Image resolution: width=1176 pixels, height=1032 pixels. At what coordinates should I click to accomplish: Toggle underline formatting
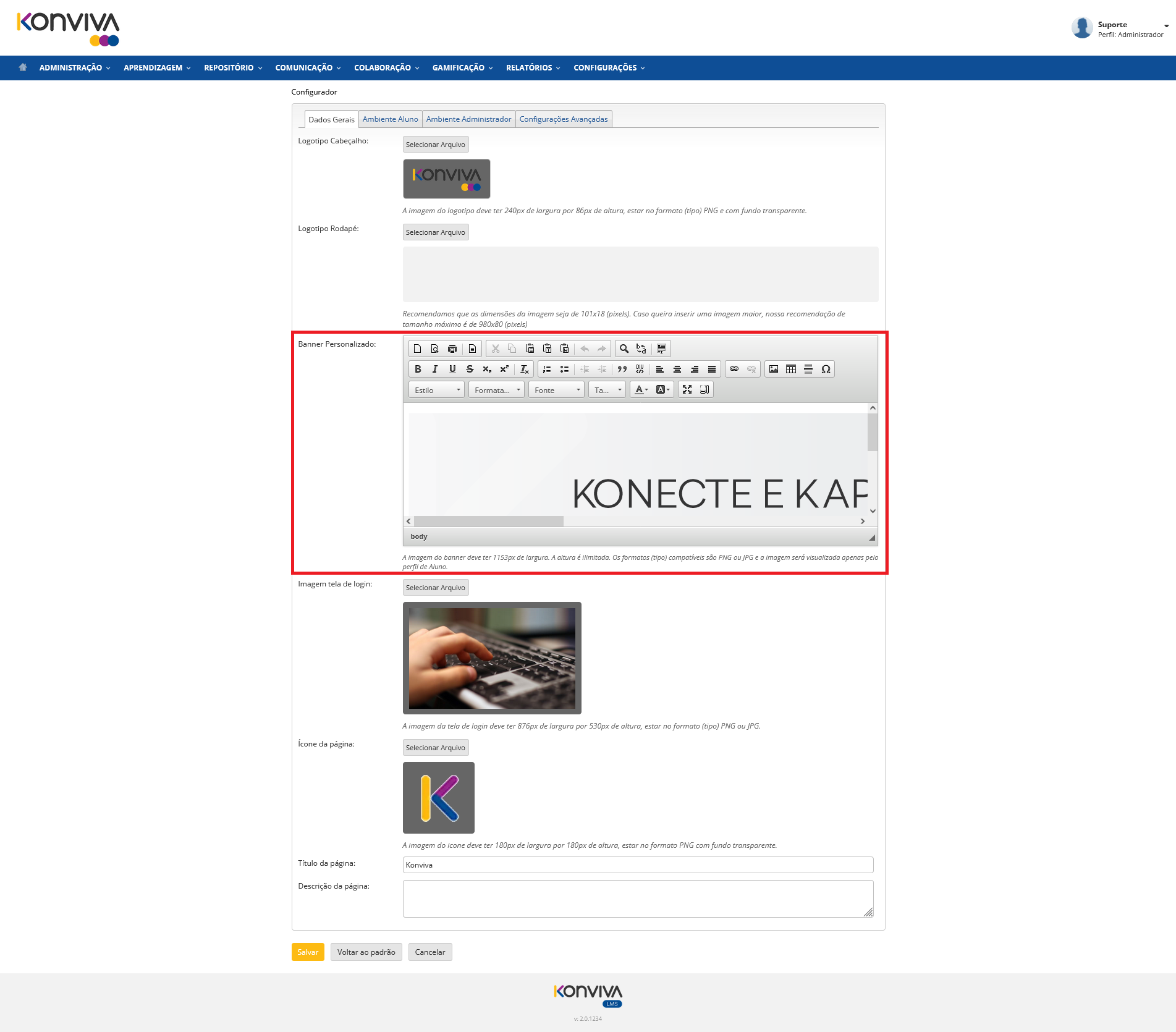click(x=452, y=369)
